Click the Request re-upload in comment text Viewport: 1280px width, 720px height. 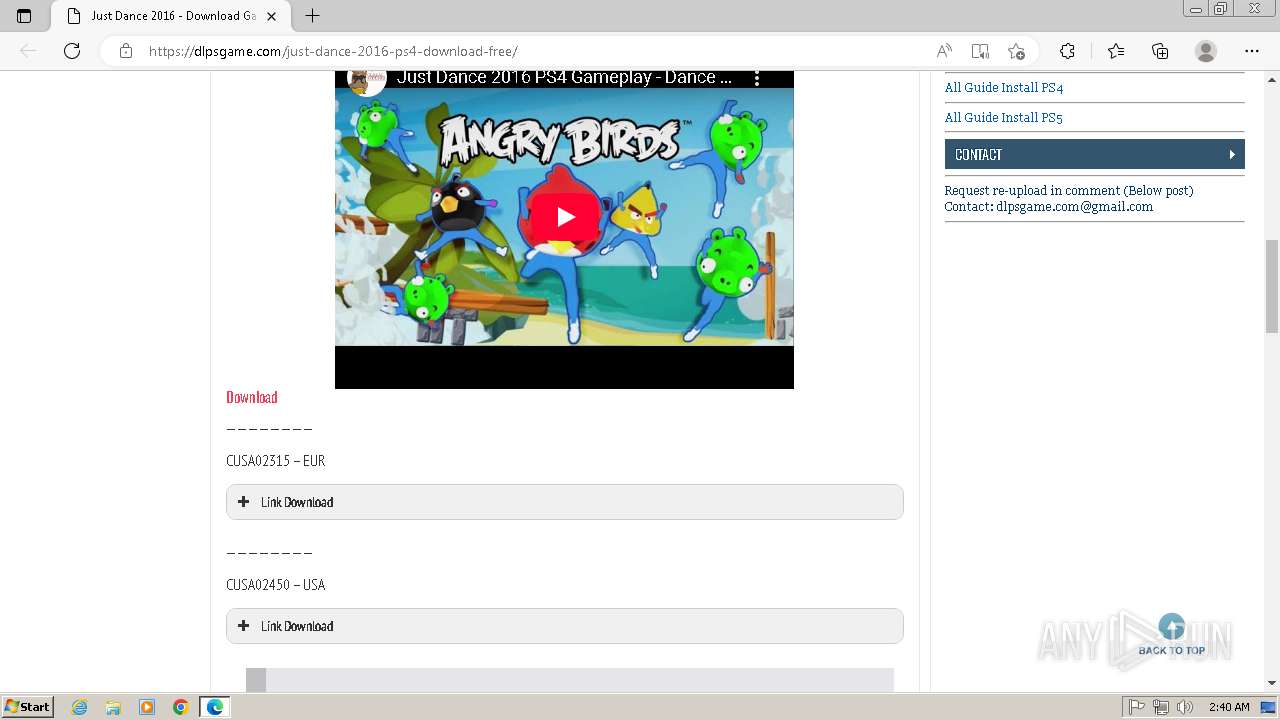click(x=1069, y=190)
